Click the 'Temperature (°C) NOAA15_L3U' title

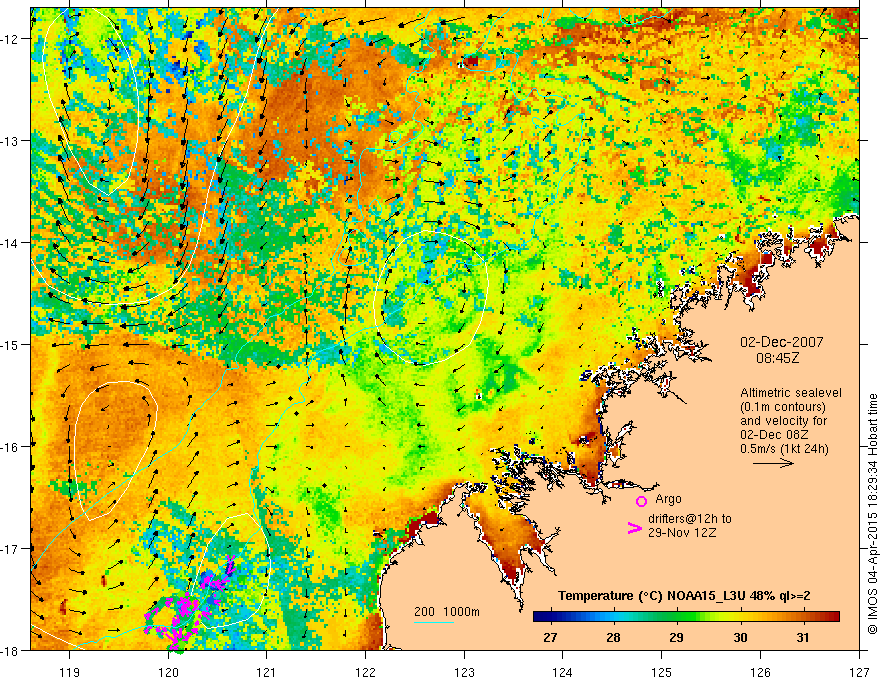[x=652, y=596]
